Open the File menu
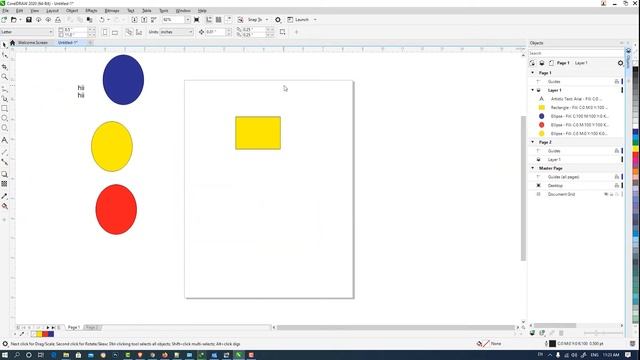Image resolution: width=640 pixels, height=360 pixels. [x=6, y=11]
